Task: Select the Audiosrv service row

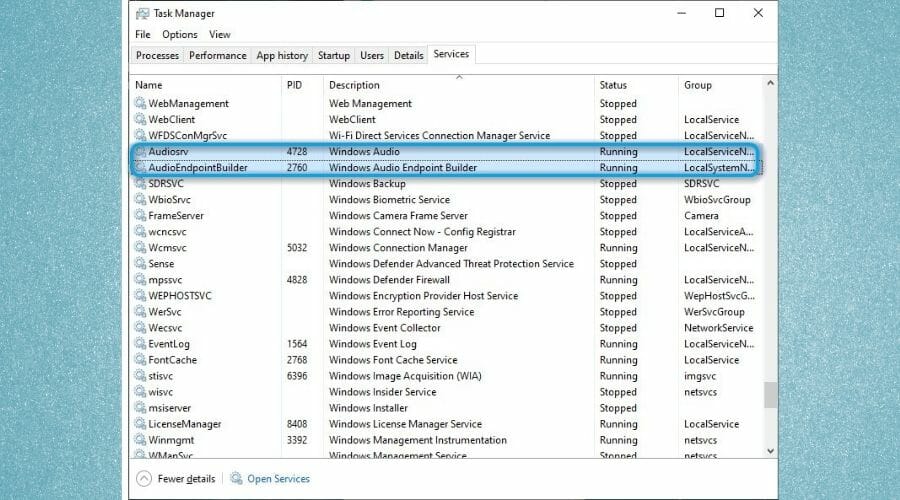Action: (447, 152)
